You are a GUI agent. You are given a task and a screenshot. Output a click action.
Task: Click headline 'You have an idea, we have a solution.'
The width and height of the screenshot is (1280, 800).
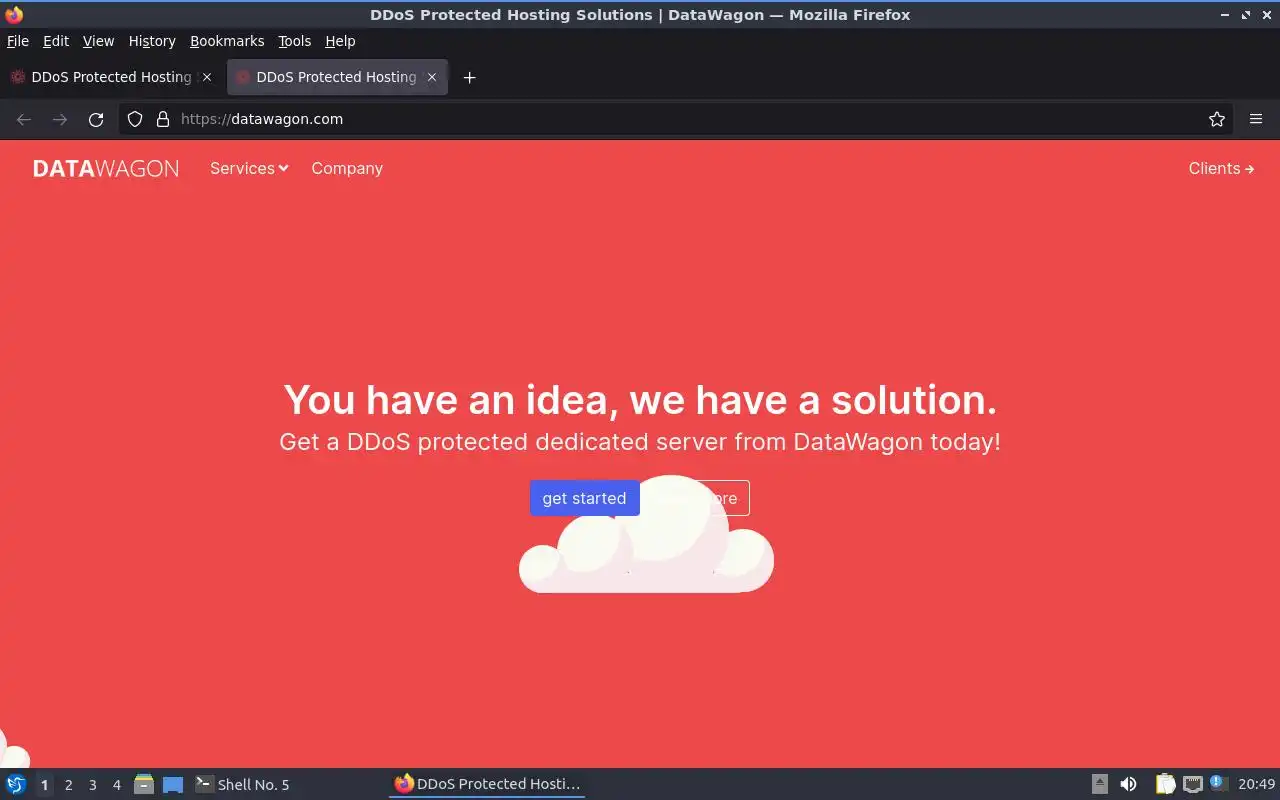640,400
